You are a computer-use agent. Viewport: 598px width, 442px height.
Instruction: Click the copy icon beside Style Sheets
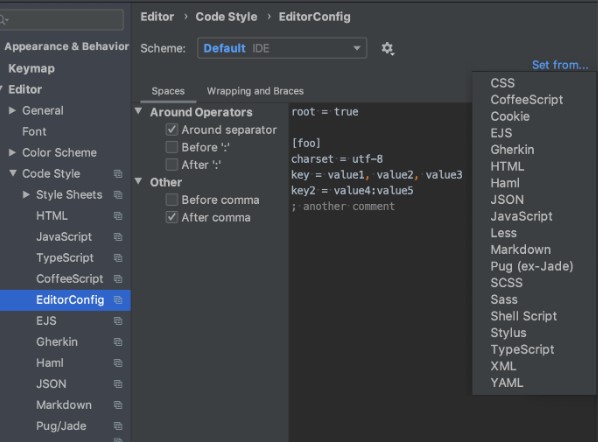[118, 195]
